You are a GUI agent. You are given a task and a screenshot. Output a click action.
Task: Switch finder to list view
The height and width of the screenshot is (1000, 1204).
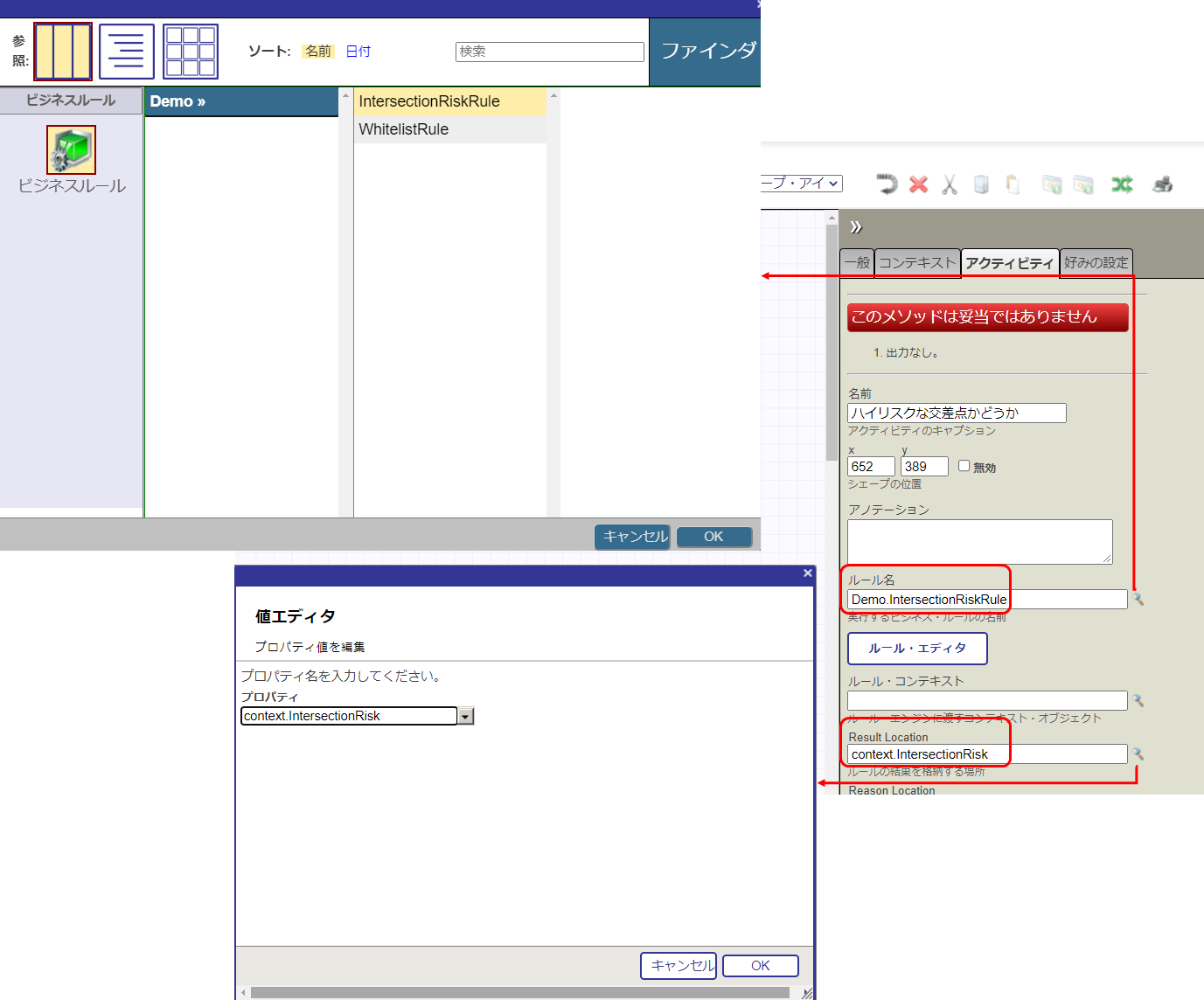(x=127, y=52)
